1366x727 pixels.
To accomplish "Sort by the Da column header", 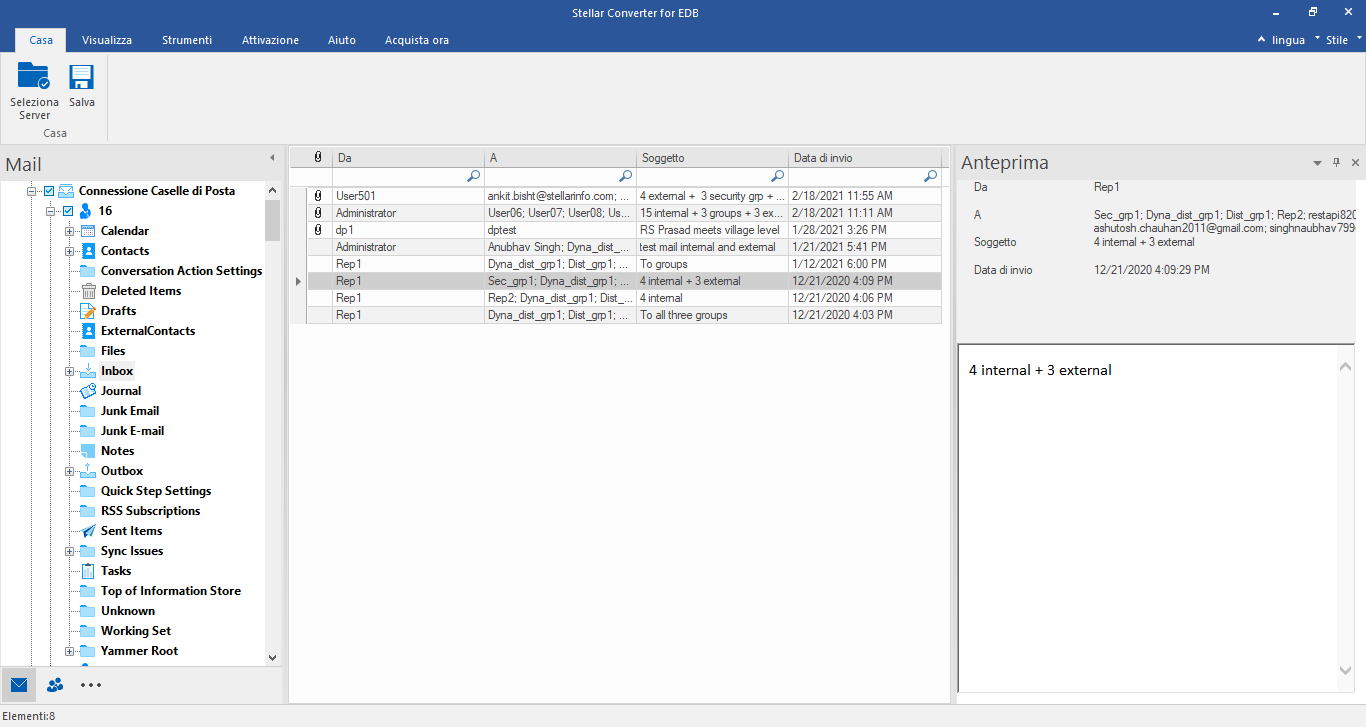I will (408, 158).
